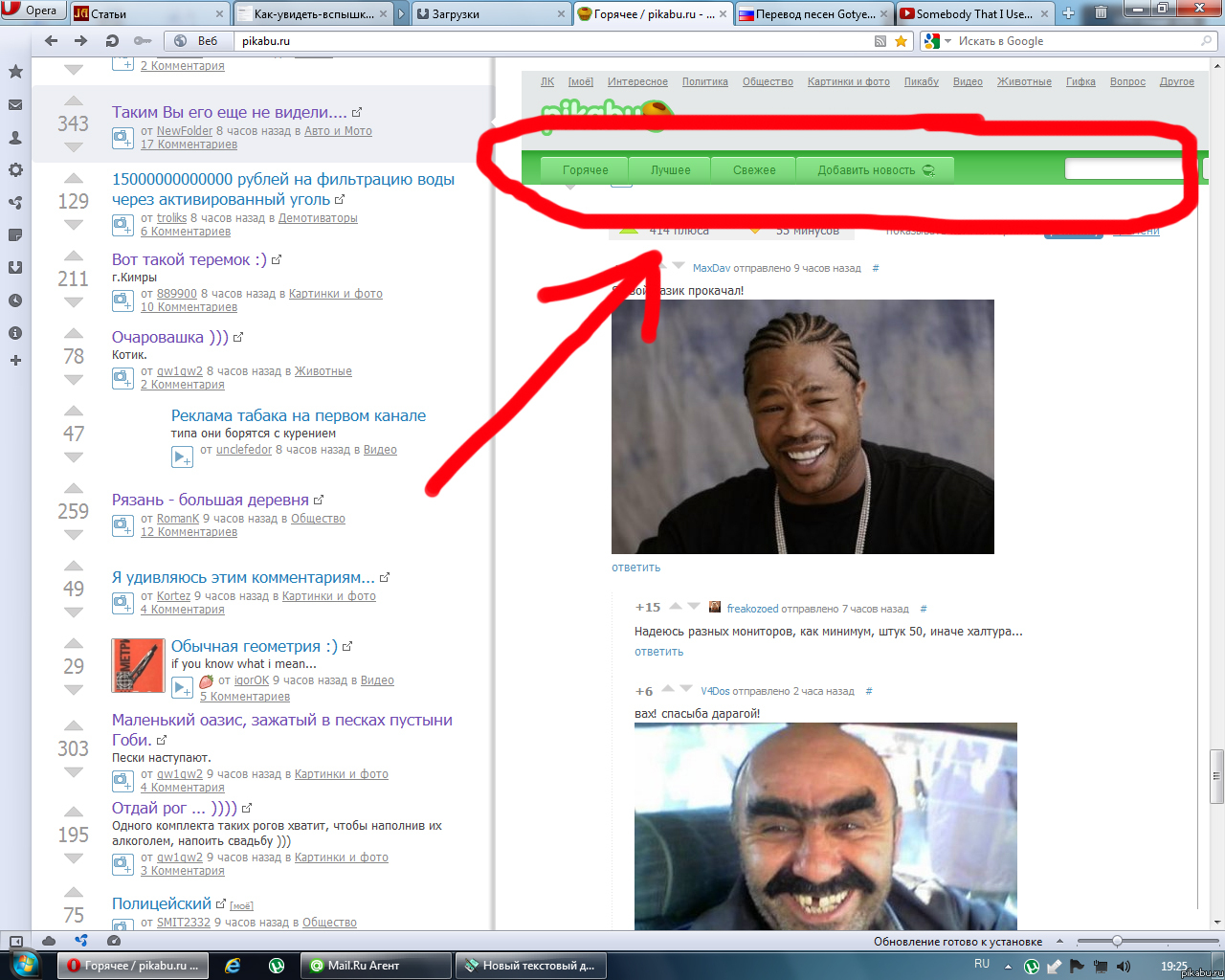This screenshot has width=1225, height=980.
Task: Downvote the post rated 129
Action: pos(73,225)
